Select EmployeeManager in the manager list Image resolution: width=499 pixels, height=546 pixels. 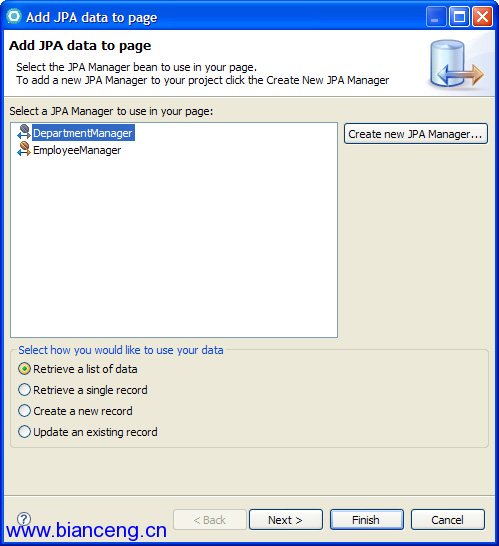pyautogui.click(x=77, y=150)
